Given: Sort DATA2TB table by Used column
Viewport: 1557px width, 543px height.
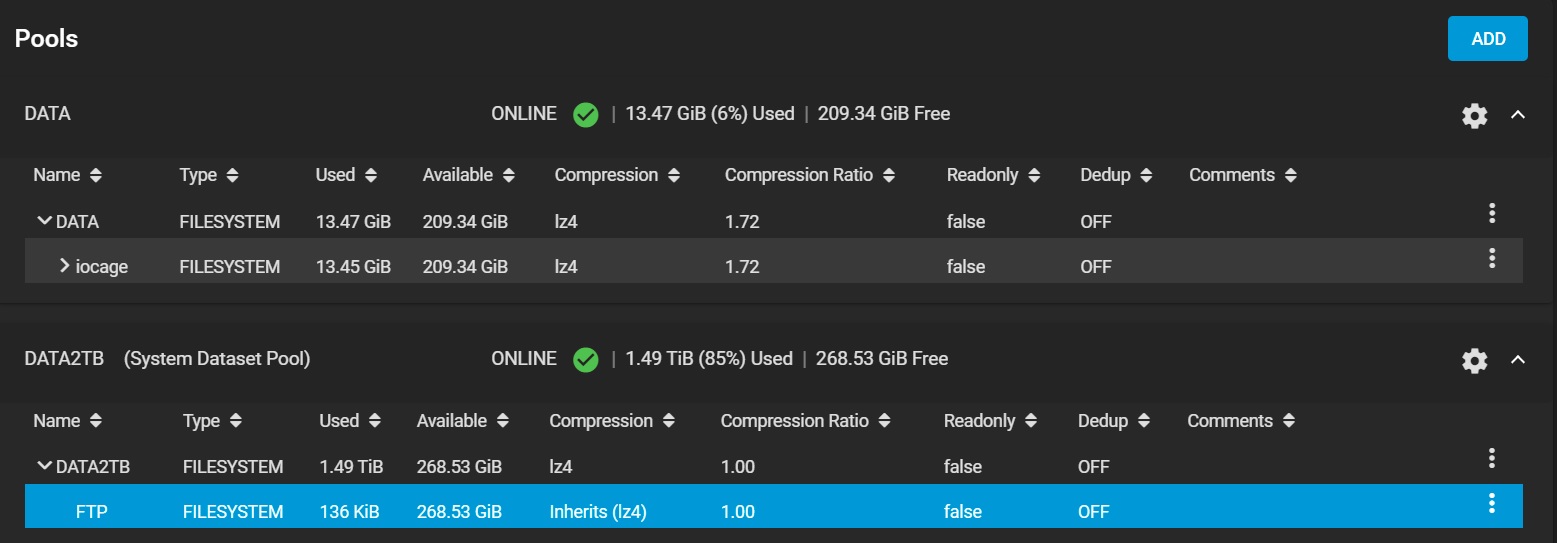Looking at the screenshot, I should (x=350, y=421).
